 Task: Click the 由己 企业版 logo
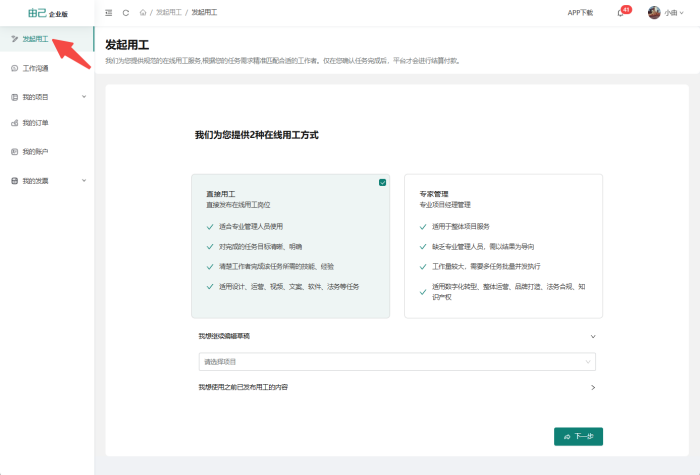48,13
